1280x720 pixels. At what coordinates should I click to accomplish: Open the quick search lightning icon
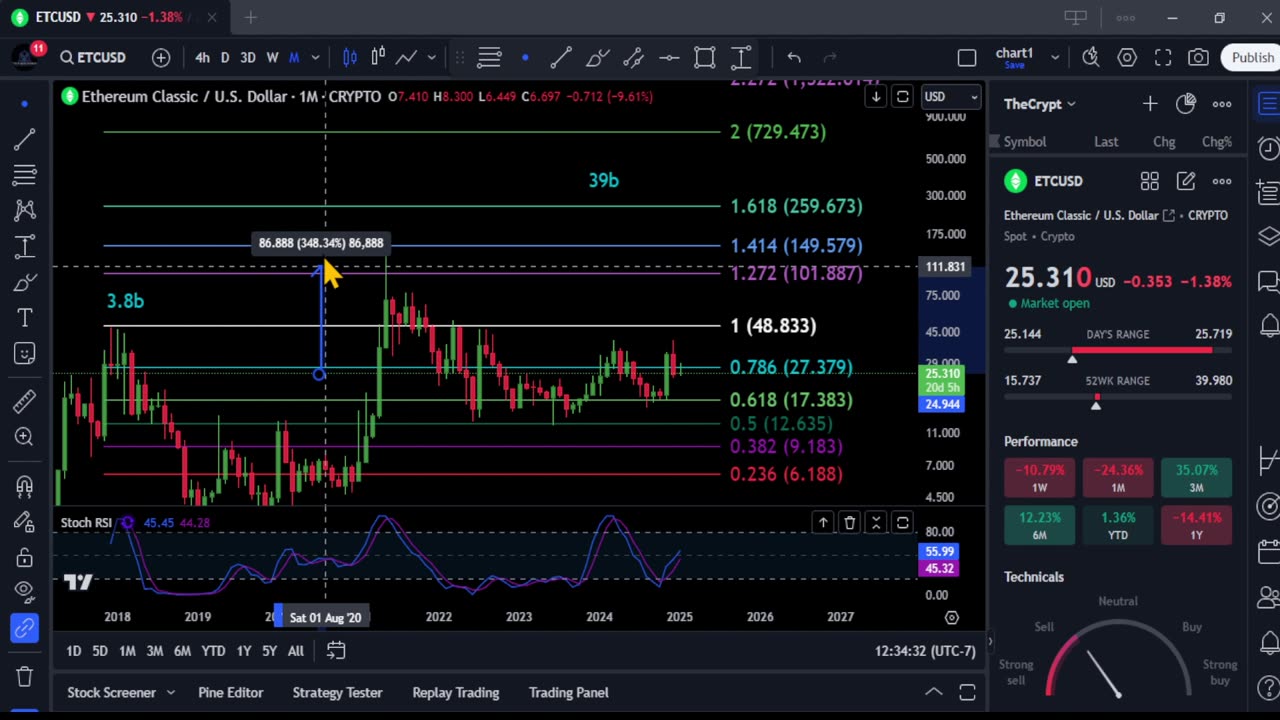pos(1091,57)
